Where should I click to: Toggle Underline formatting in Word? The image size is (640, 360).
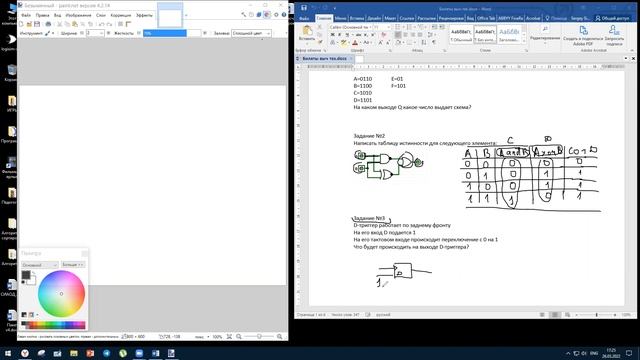pyautogui.click(x=347, y=35)
